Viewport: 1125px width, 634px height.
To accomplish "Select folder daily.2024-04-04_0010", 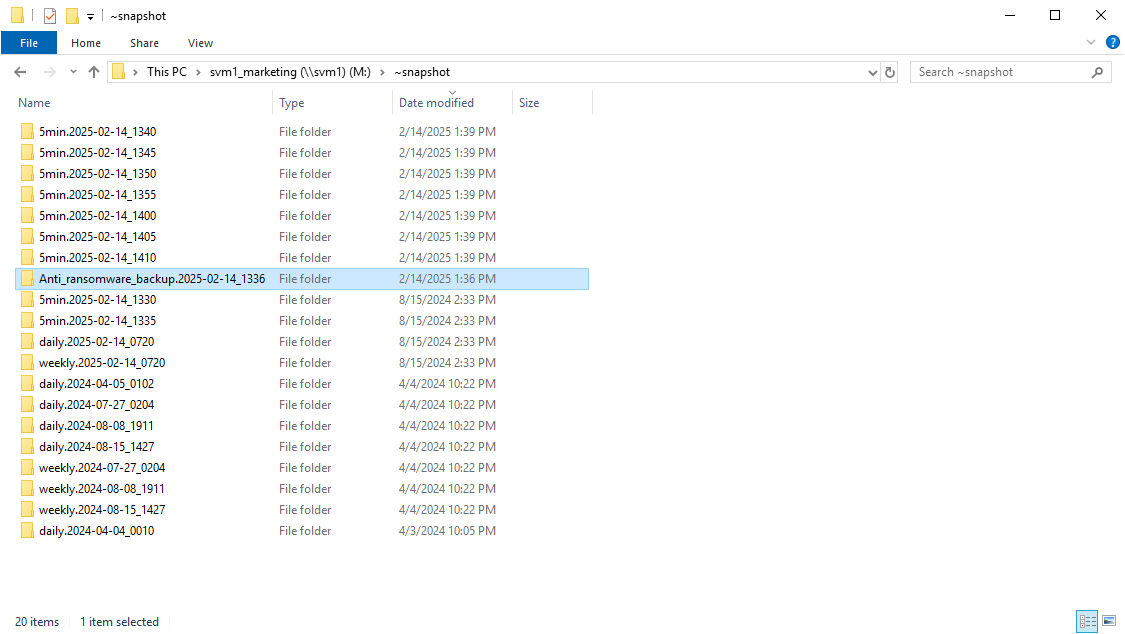I will tap(97, 531).
